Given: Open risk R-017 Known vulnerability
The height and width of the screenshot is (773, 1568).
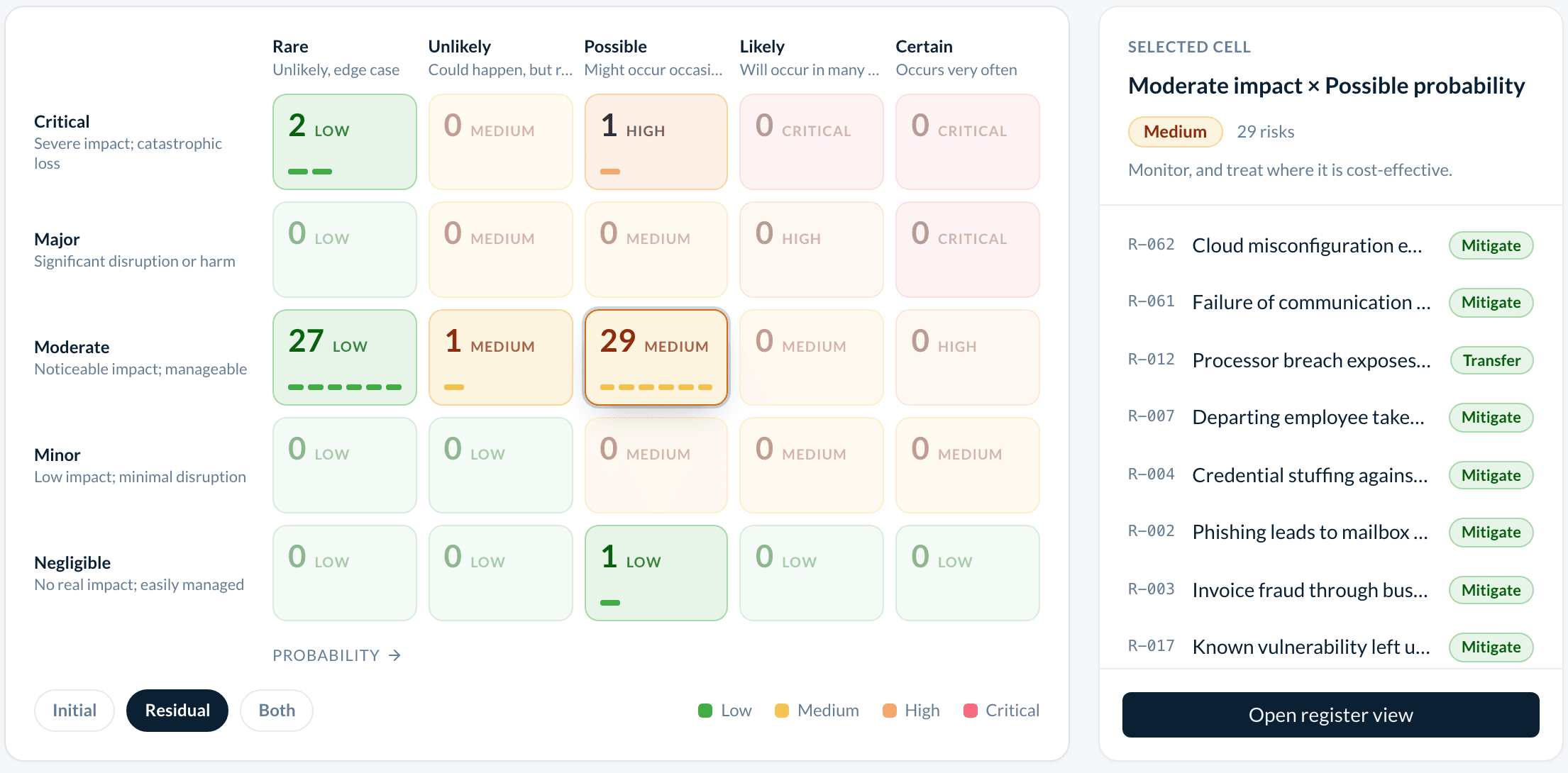Looking at the screenshot, I should click(1330, 647).
